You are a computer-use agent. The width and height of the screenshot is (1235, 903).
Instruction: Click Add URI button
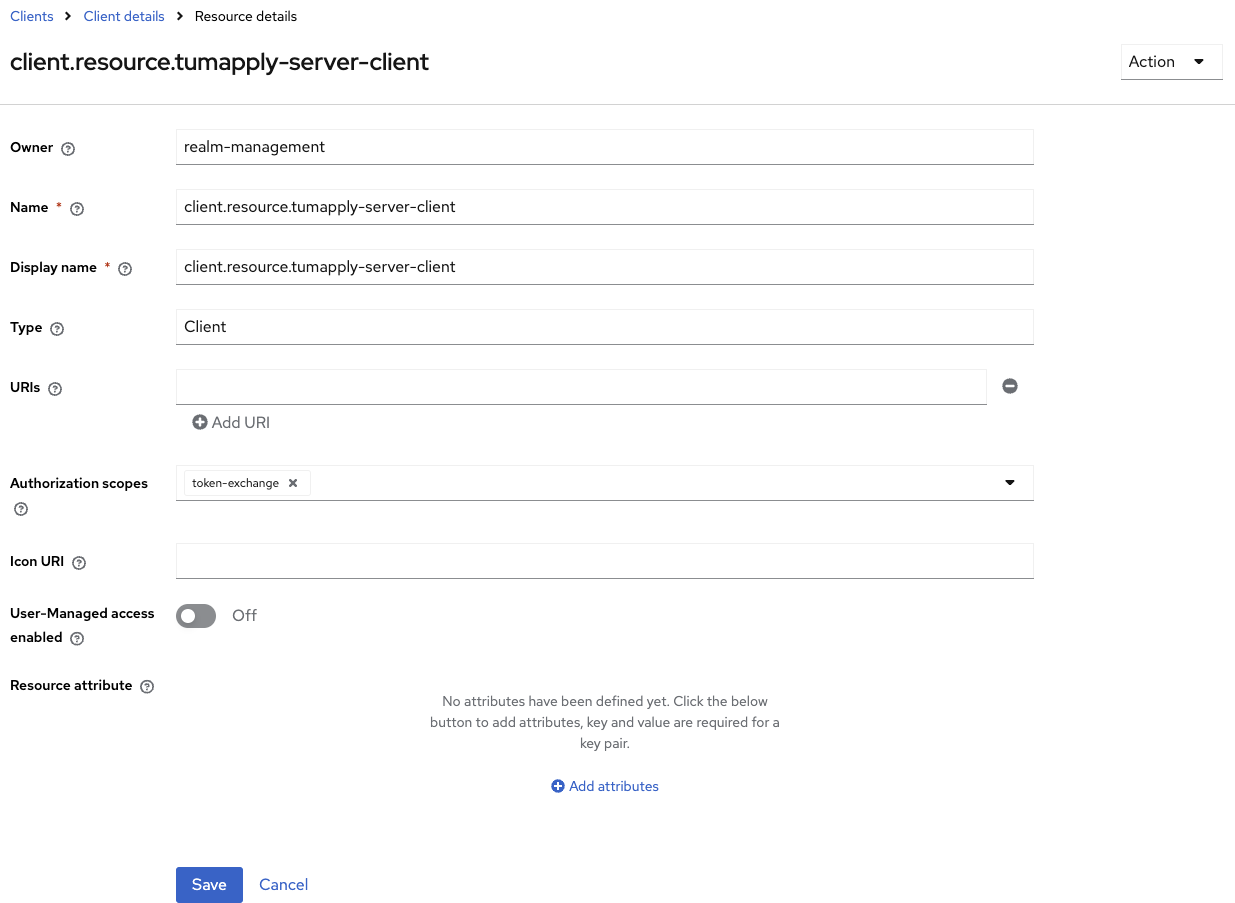click(x=231, y=423)
